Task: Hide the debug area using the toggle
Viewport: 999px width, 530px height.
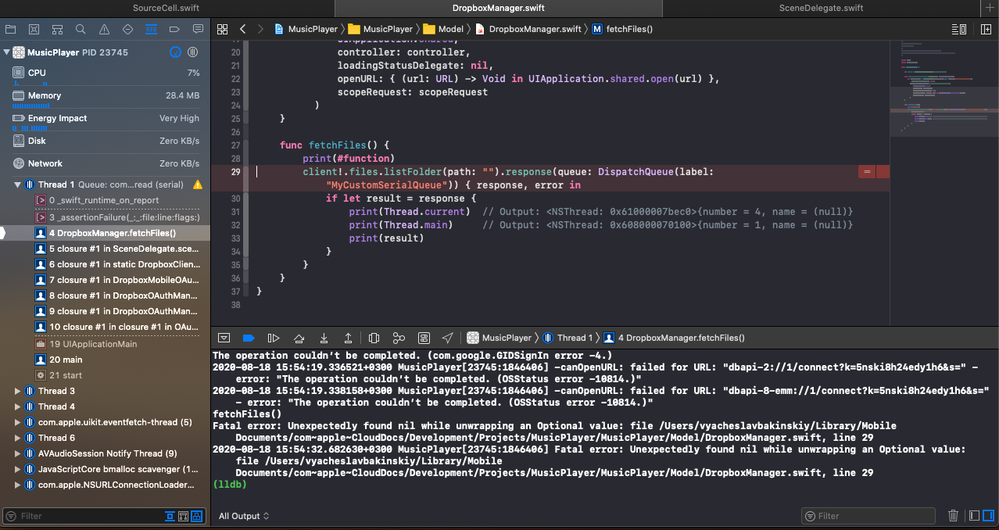Action: (x=224, y=338)
